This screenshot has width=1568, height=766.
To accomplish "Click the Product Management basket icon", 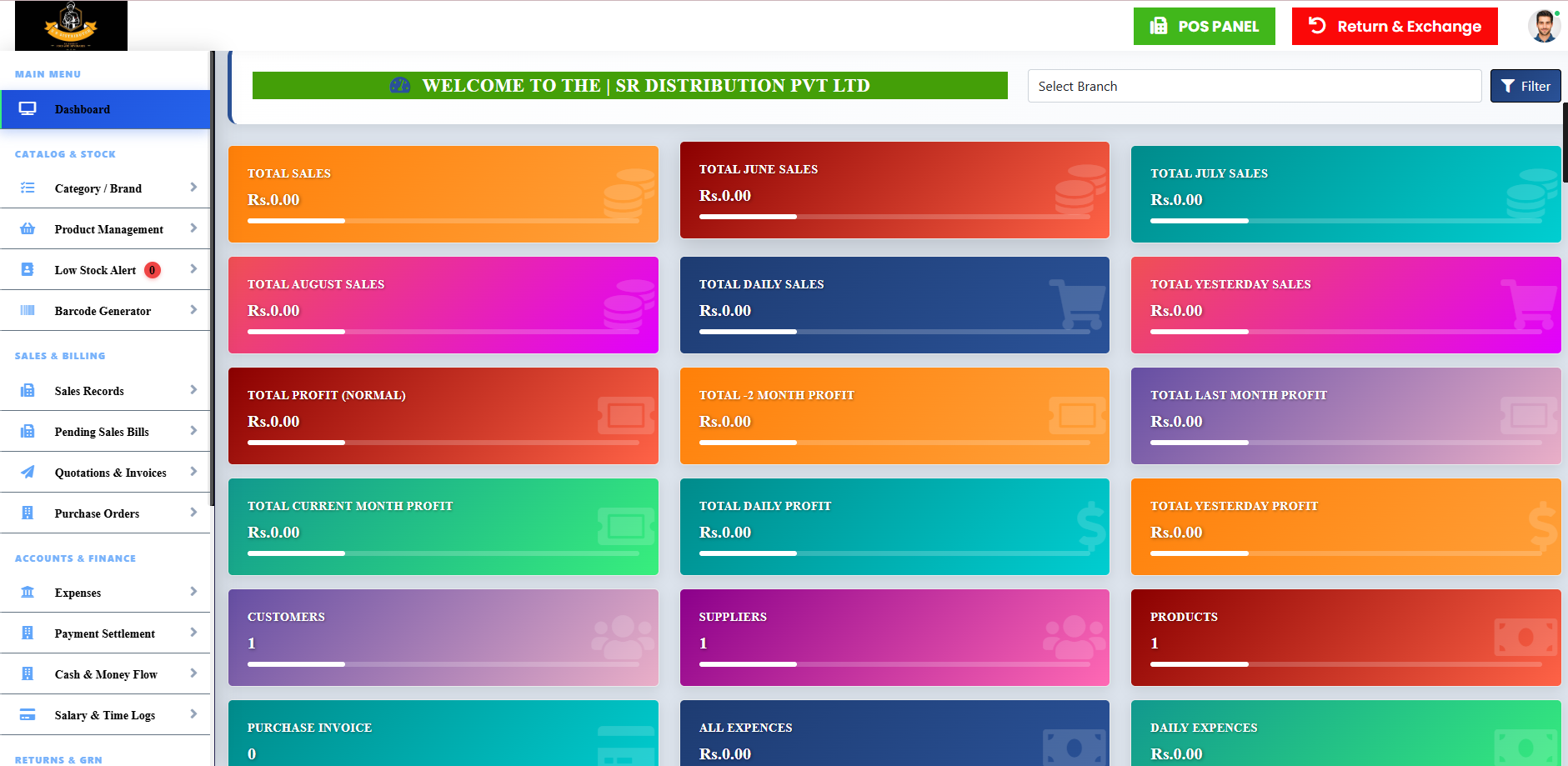I will coord(28,229).
